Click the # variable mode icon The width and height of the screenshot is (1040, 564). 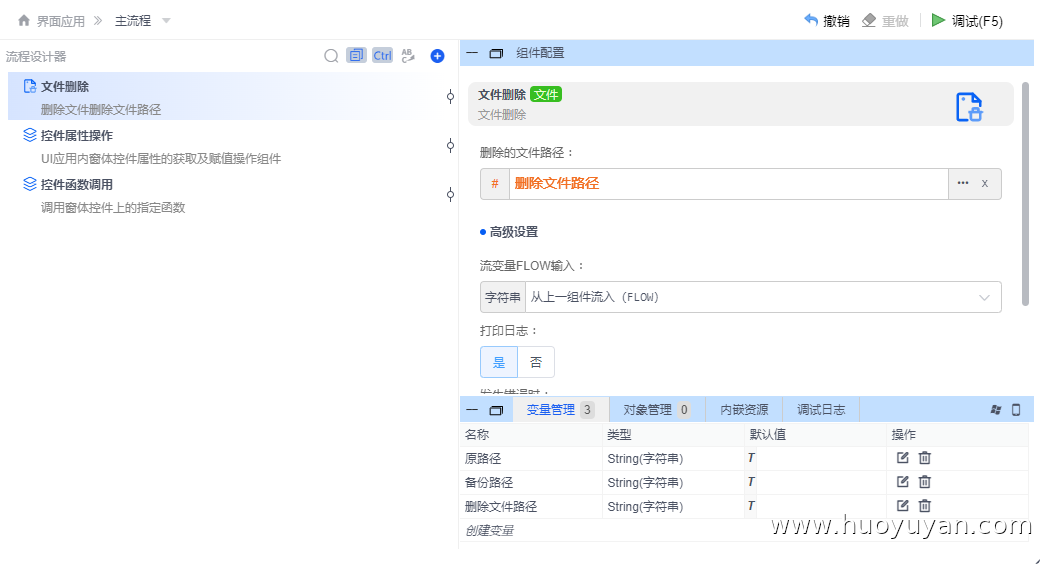(x=495, y=184)
